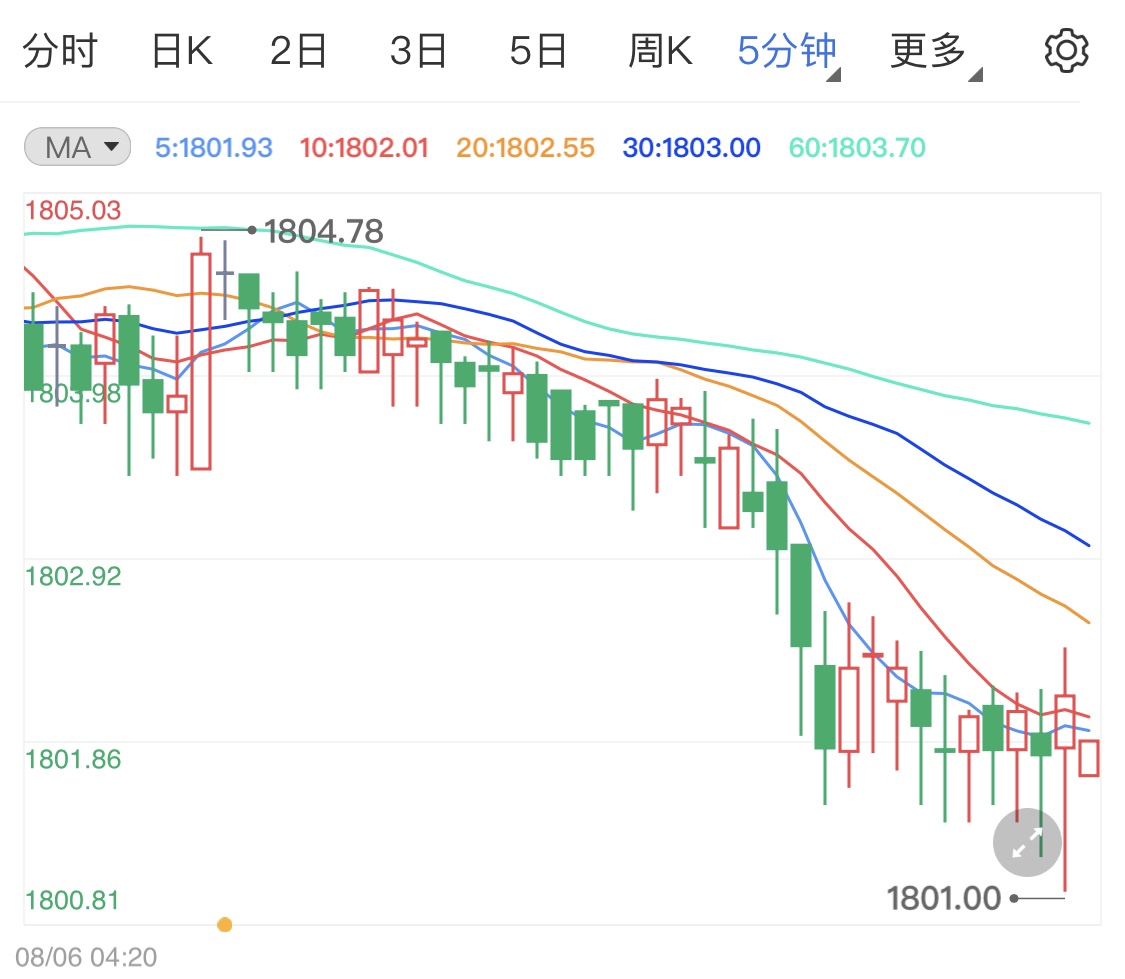The height and width of the screenshot is (979, 1125).
Task: Switch to the 日K tab
Action: [x=182, y=51]
